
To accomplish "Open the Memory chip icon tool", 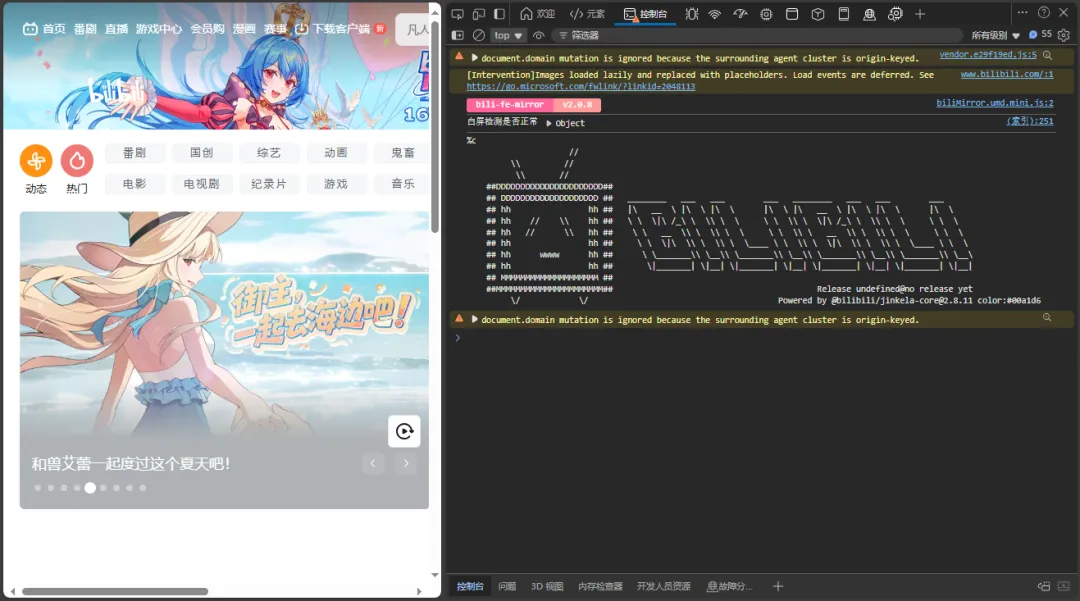I will point(766,14).
